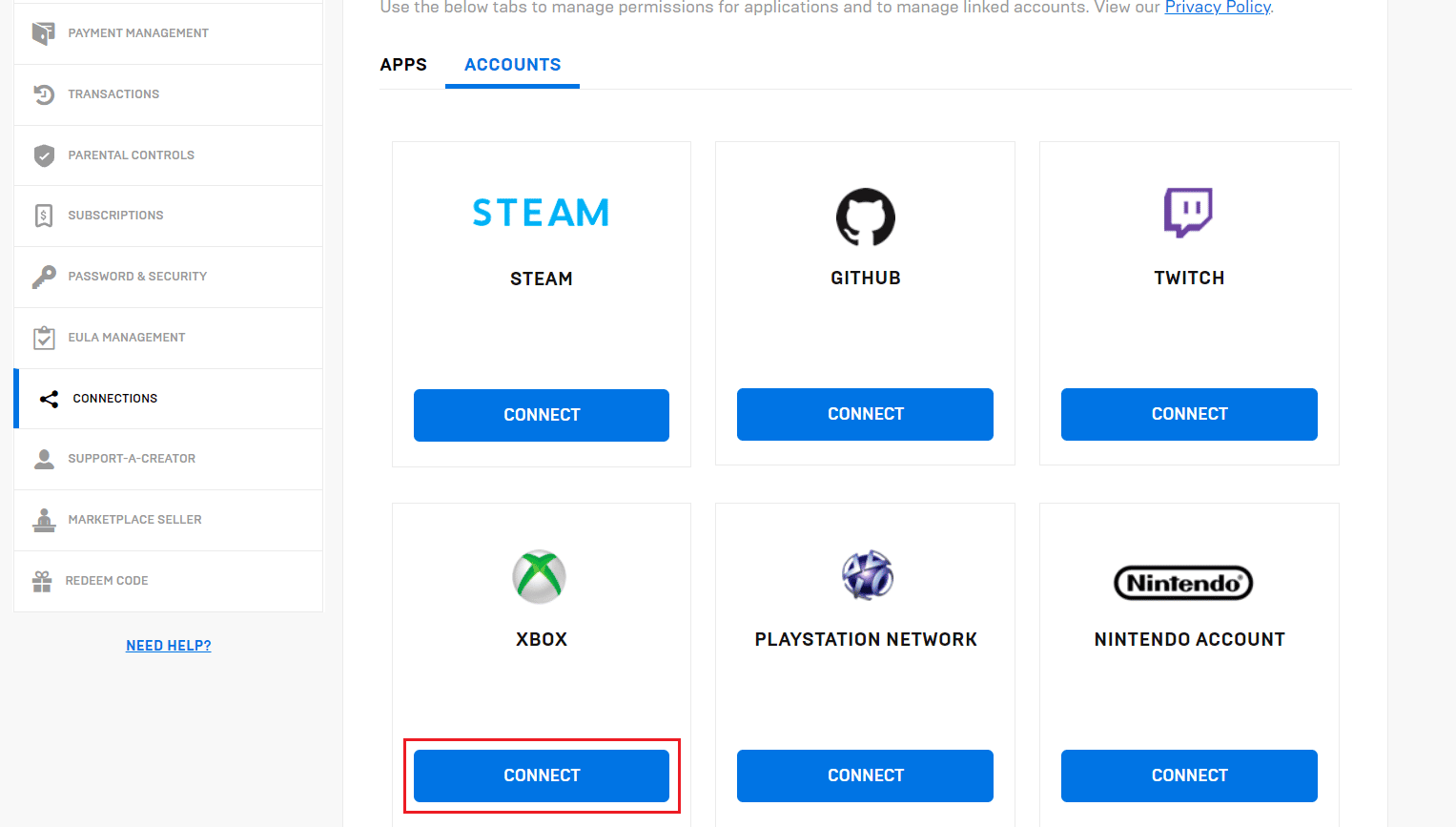Connect the PlayStation Network account

click(x=866, y=775)
